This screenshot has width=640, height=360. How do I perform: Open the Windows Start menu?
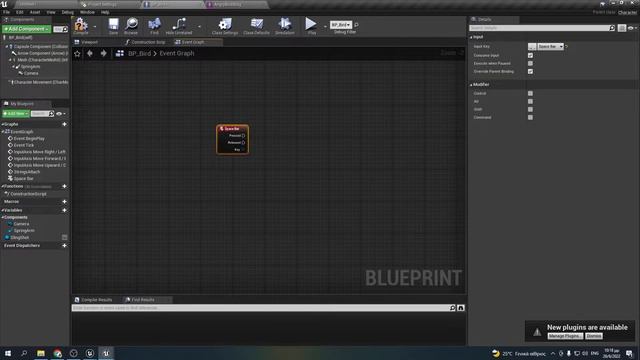(x=8, y=353)
